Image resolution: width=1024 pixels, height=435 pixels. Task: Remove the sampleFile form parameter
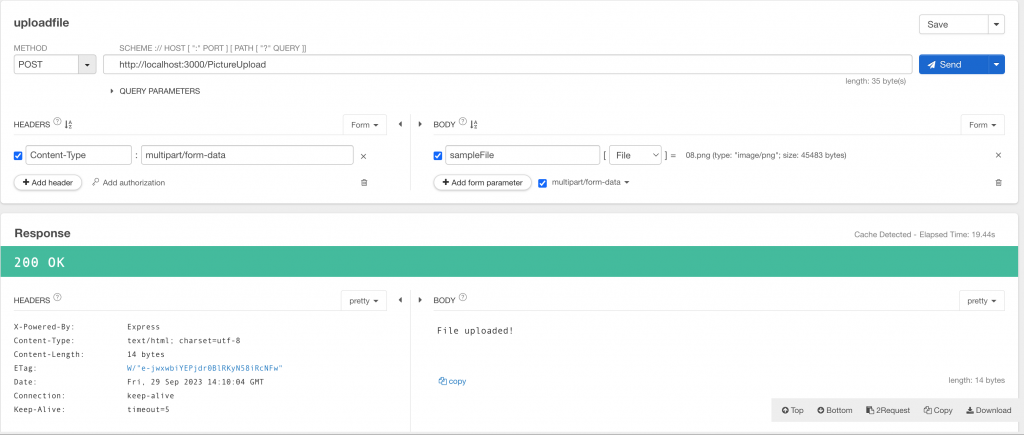[998, 156]
